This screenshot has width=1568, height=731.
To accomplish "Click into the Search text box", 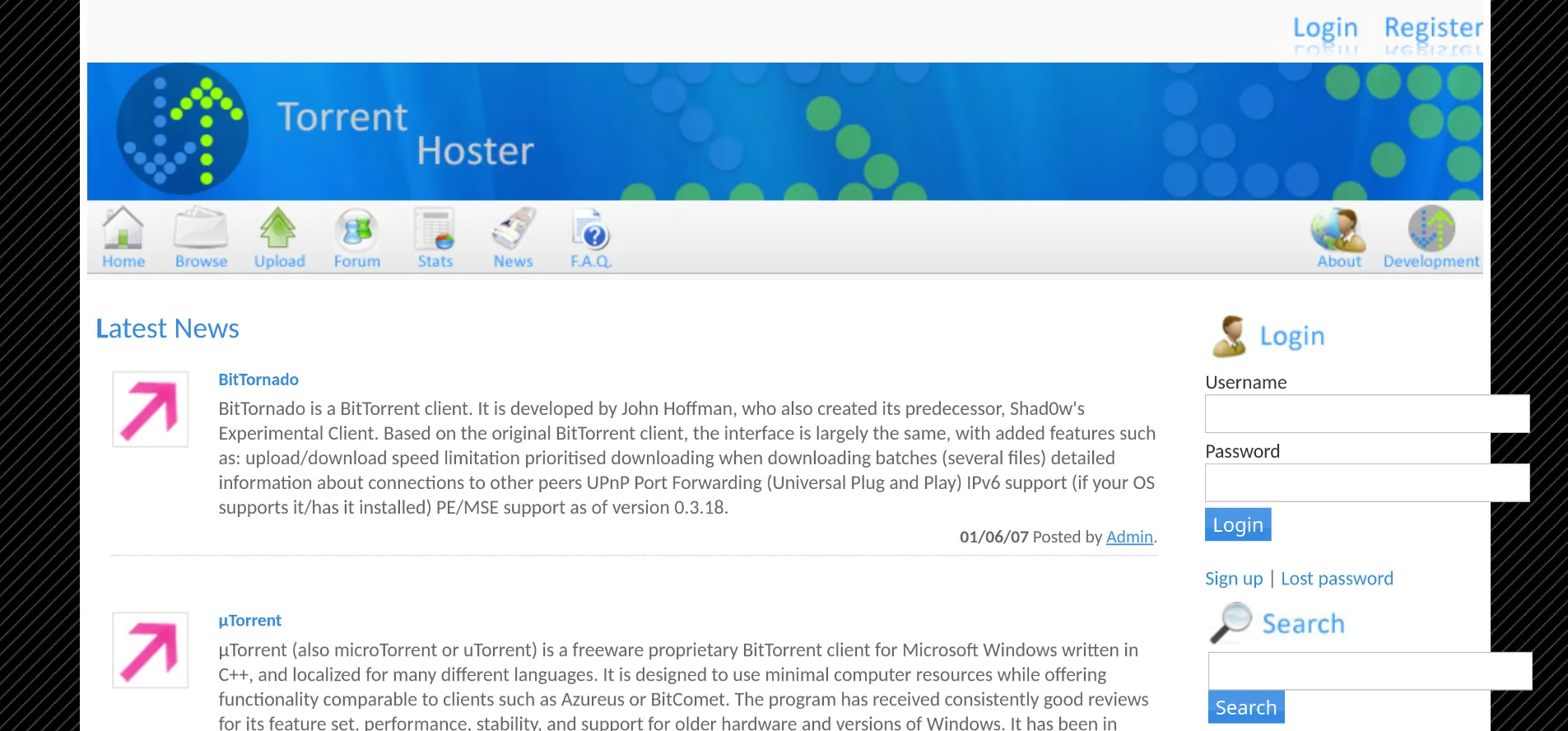I will click(x=1370, y=671).
